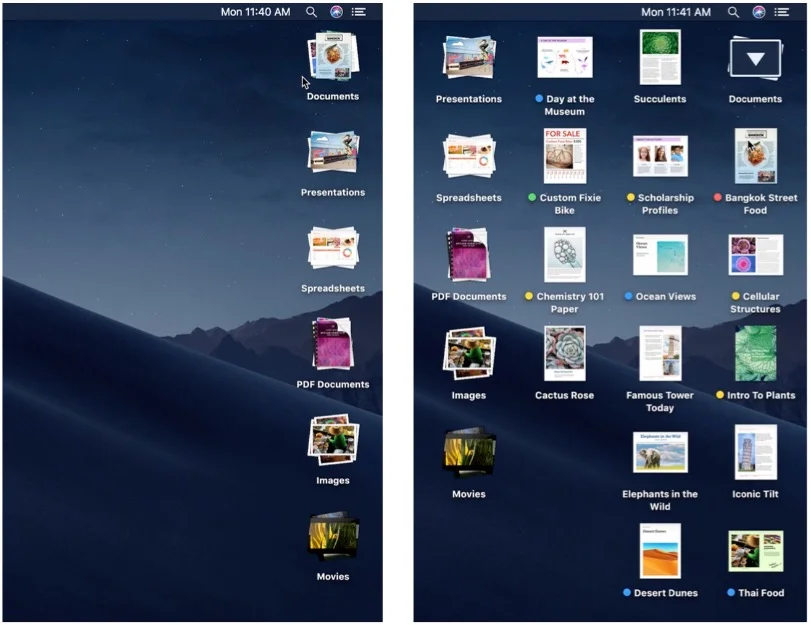
Task: Click Spotlight search icon in left menu bar
Action: click(x=311, y=12)
